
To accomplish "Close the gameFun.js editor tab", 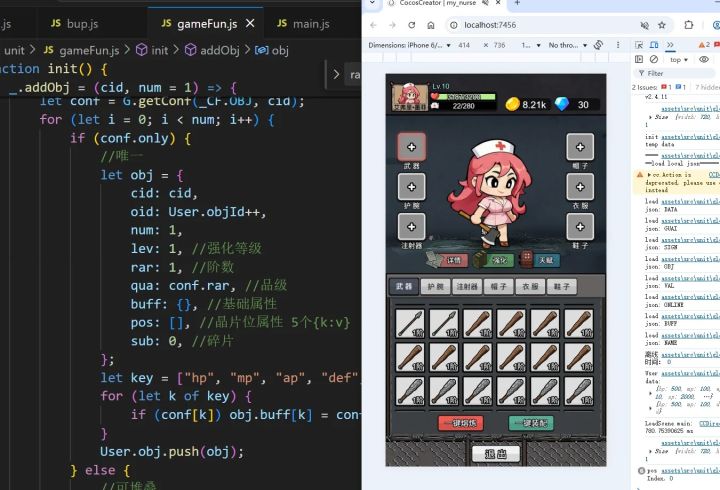I will point(250,23).
